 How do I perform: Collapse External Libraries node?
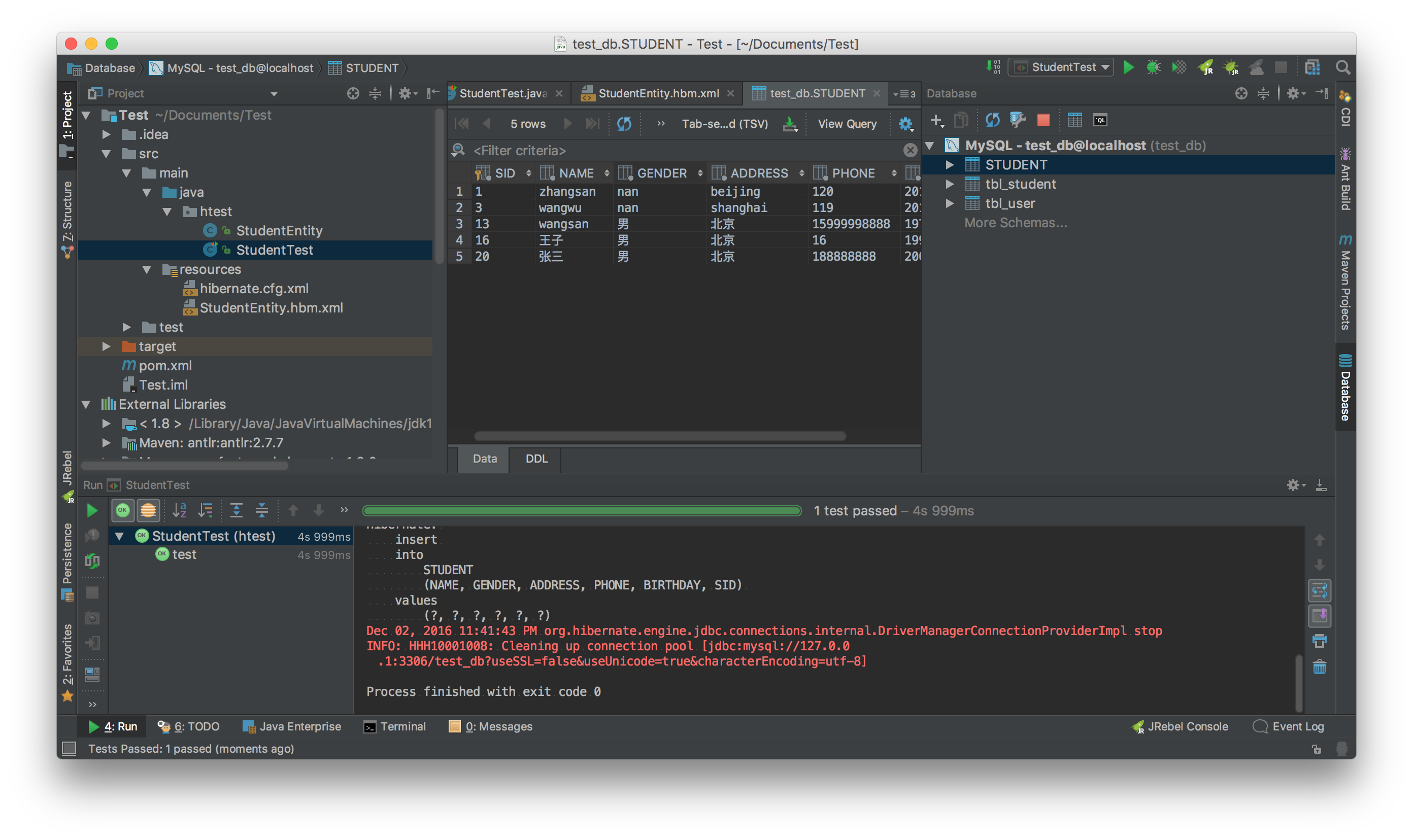point(86,404)
